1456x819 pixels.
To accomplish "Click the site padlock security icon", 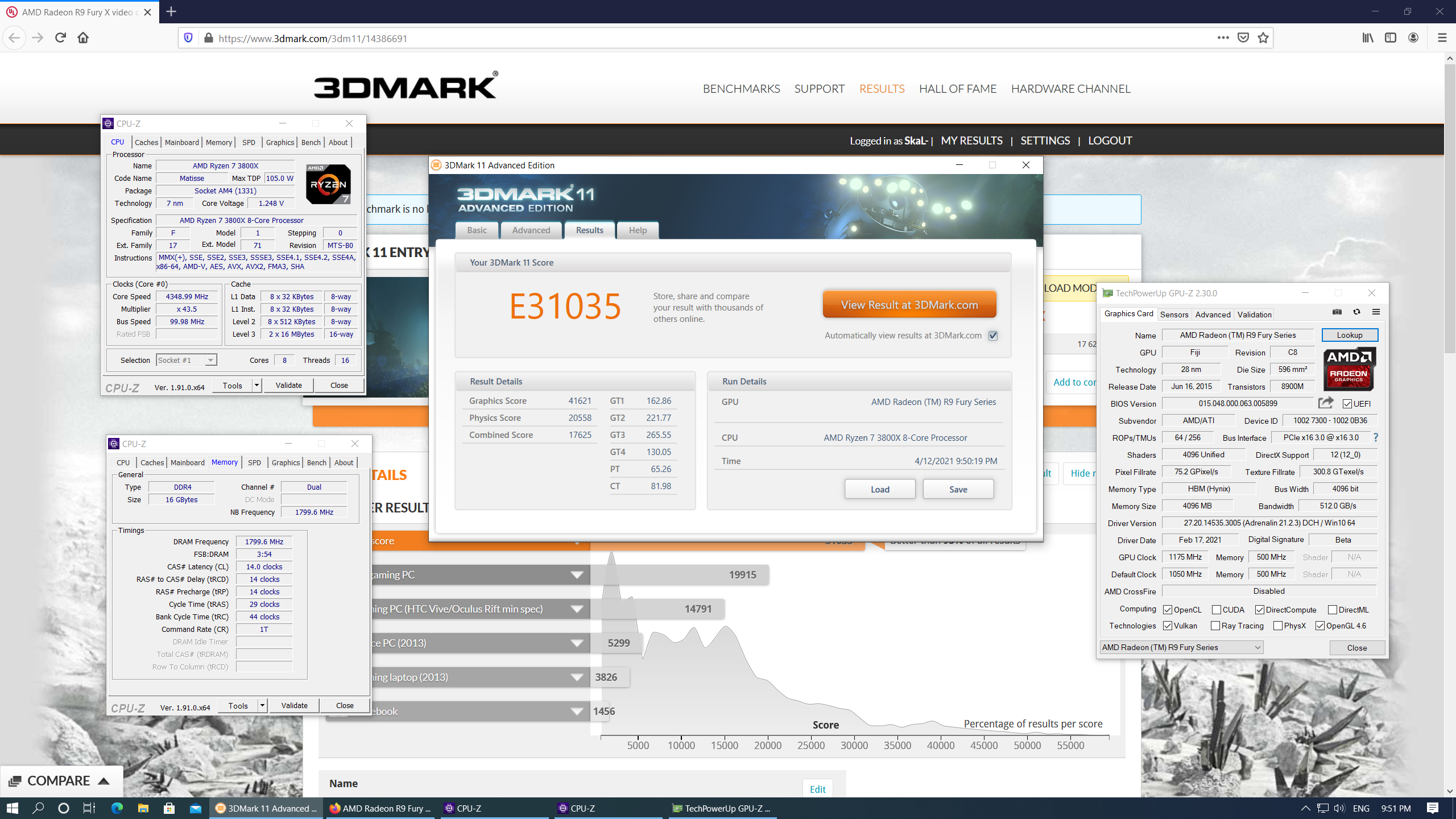I will [x=208, y=38].
